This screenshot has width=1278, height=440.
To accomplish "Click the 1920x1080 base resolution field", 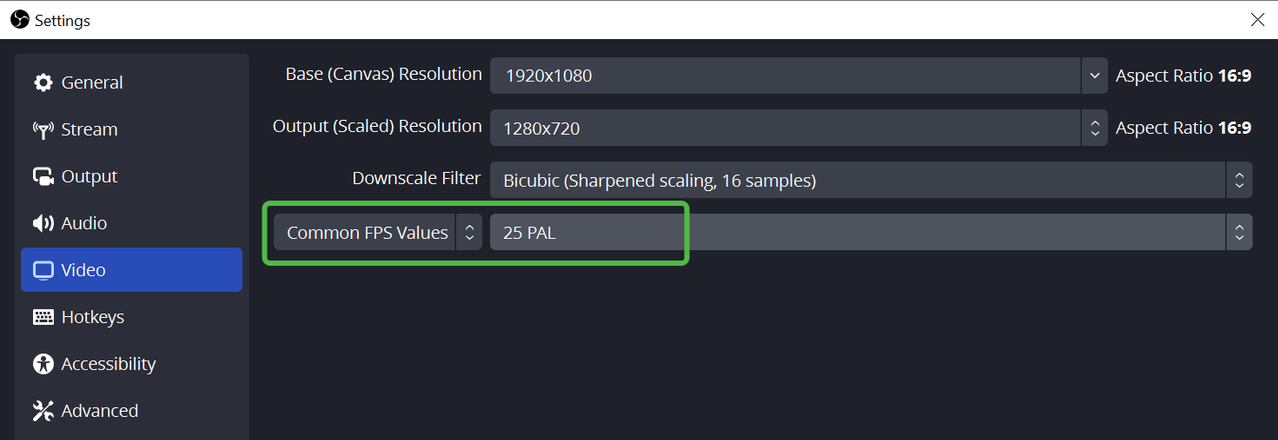I will coord(785,75).
